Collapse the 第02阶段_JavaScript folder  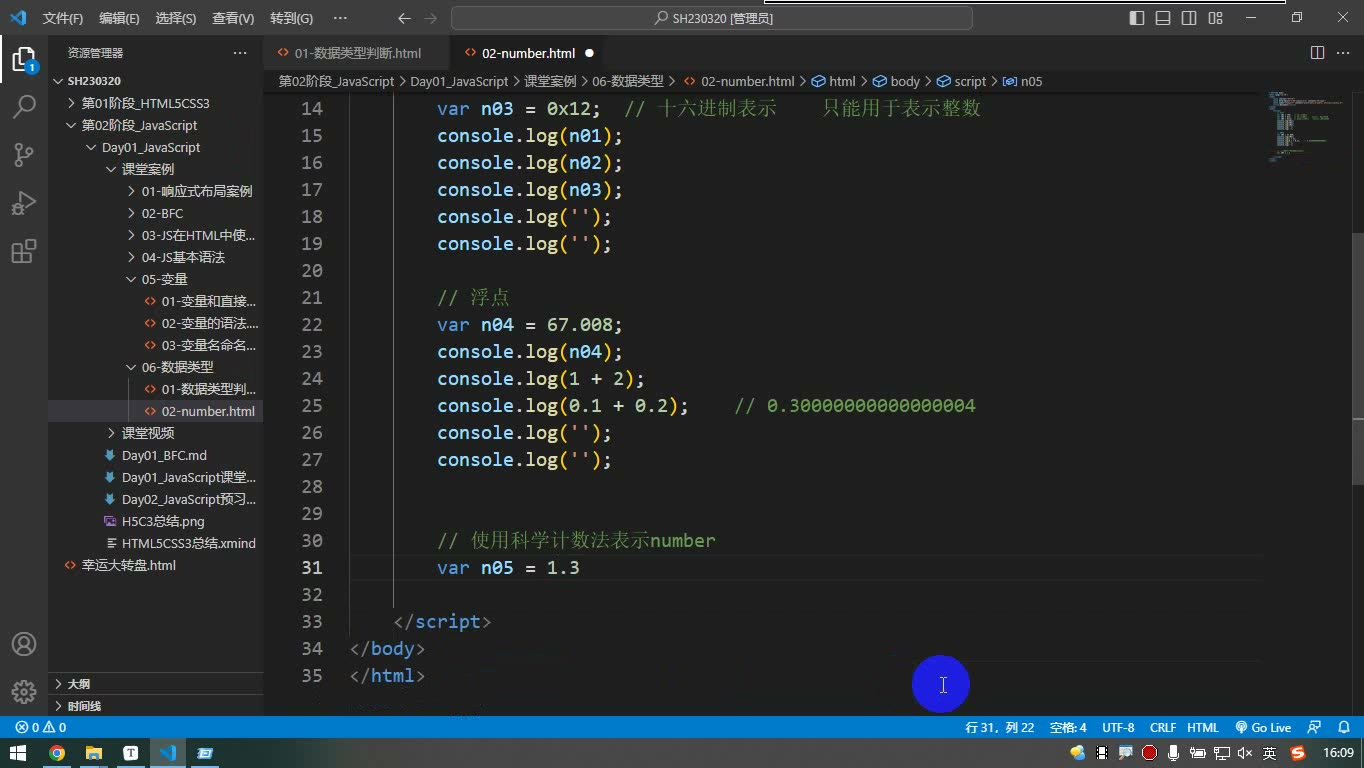click(x=155, y=125)
